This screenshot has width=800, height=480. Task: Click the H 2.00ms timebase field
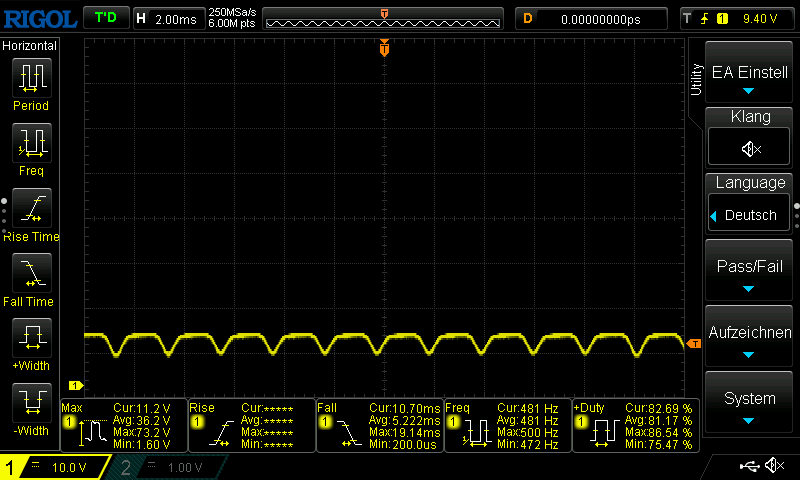coord(168,19)
